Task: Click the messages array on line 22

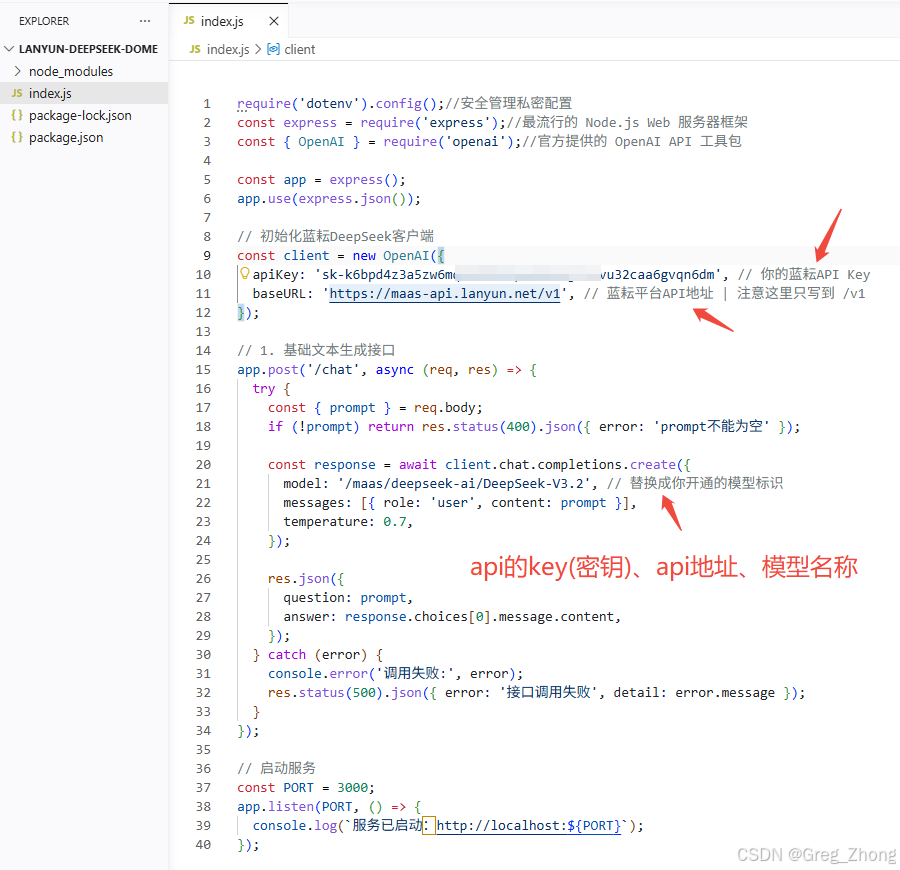Action: point(498,503)
